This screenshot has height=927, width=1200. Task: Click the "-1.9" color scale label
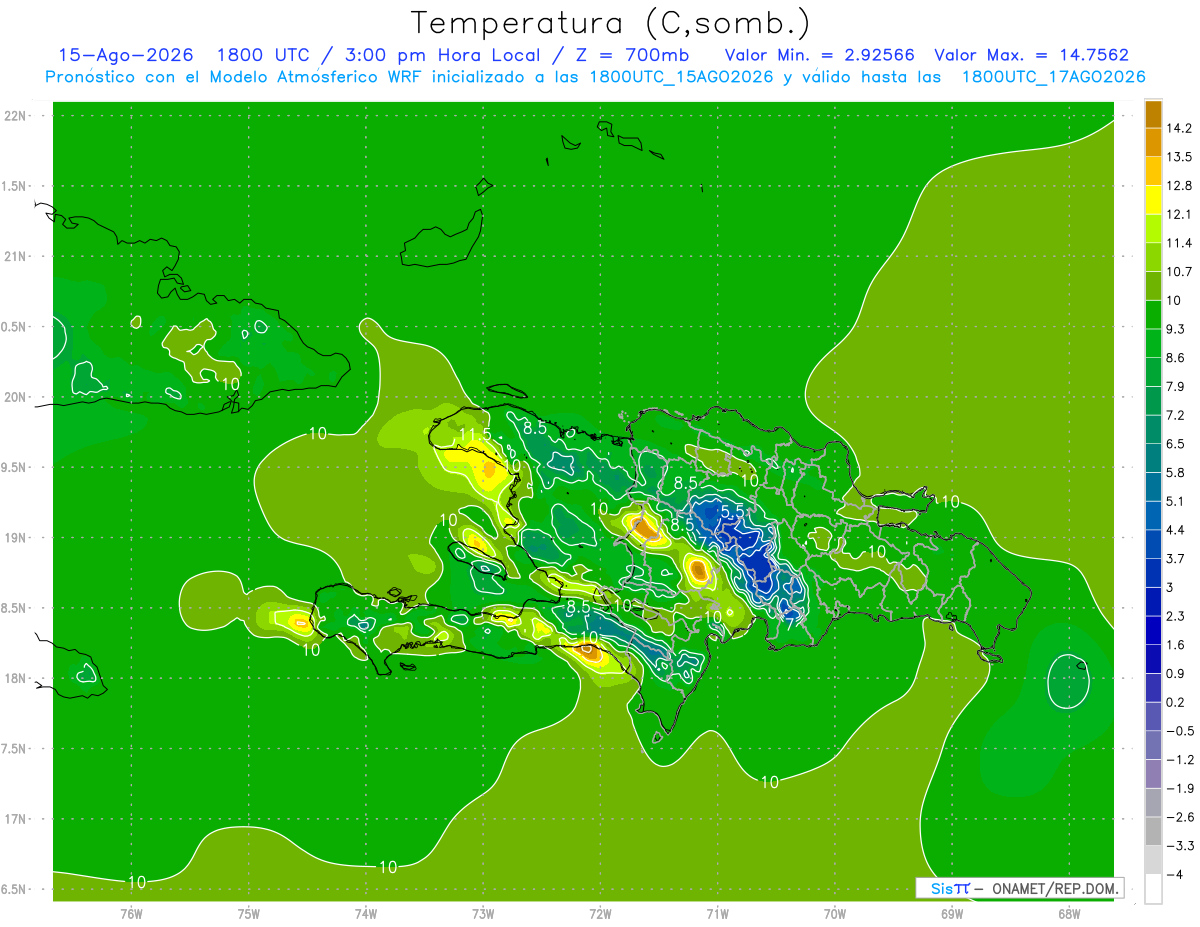[1180, 789]
